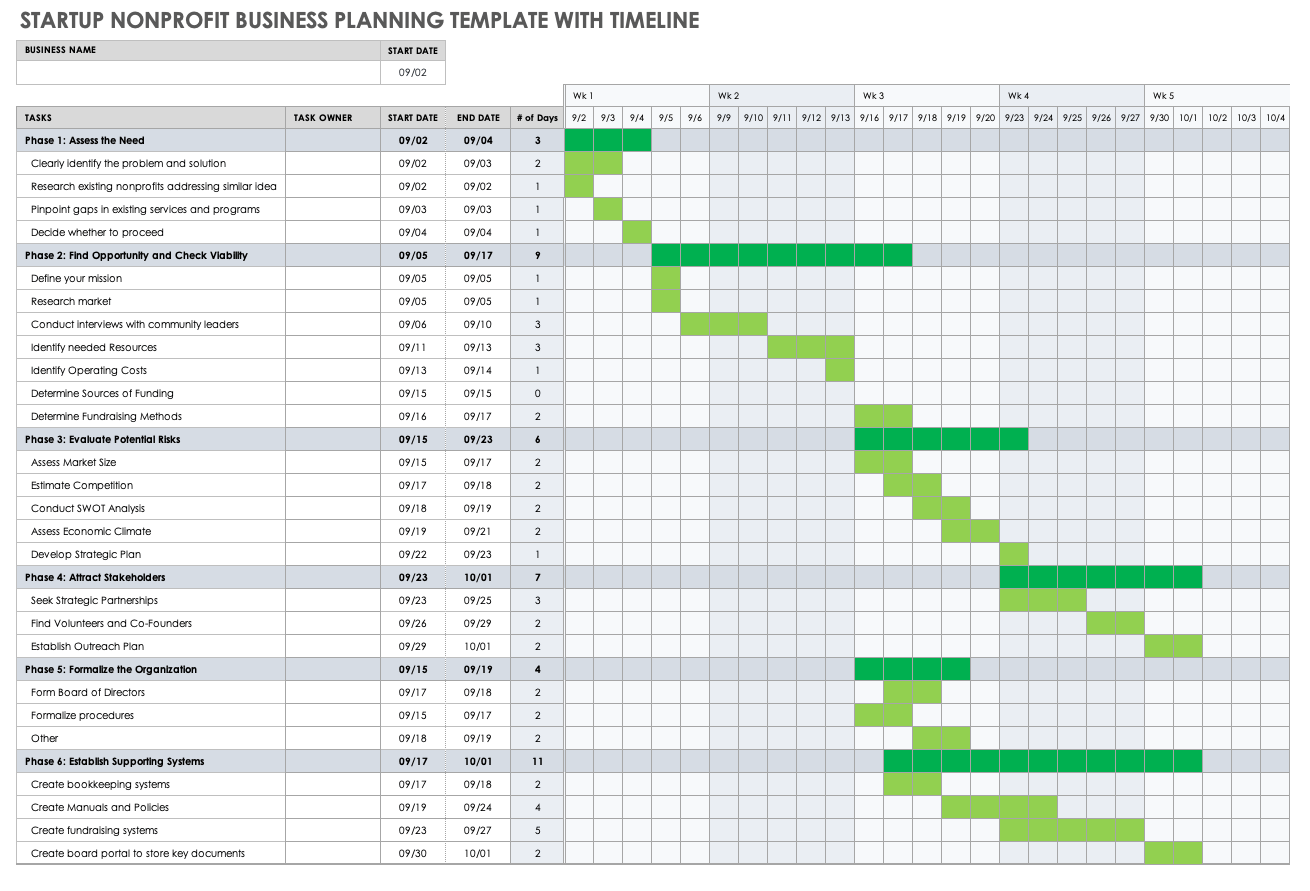The width and height of the screenshot is (1310, 891).
Task: Click start date 09/06 for Conduct interviews row
Action: point(413,325)
